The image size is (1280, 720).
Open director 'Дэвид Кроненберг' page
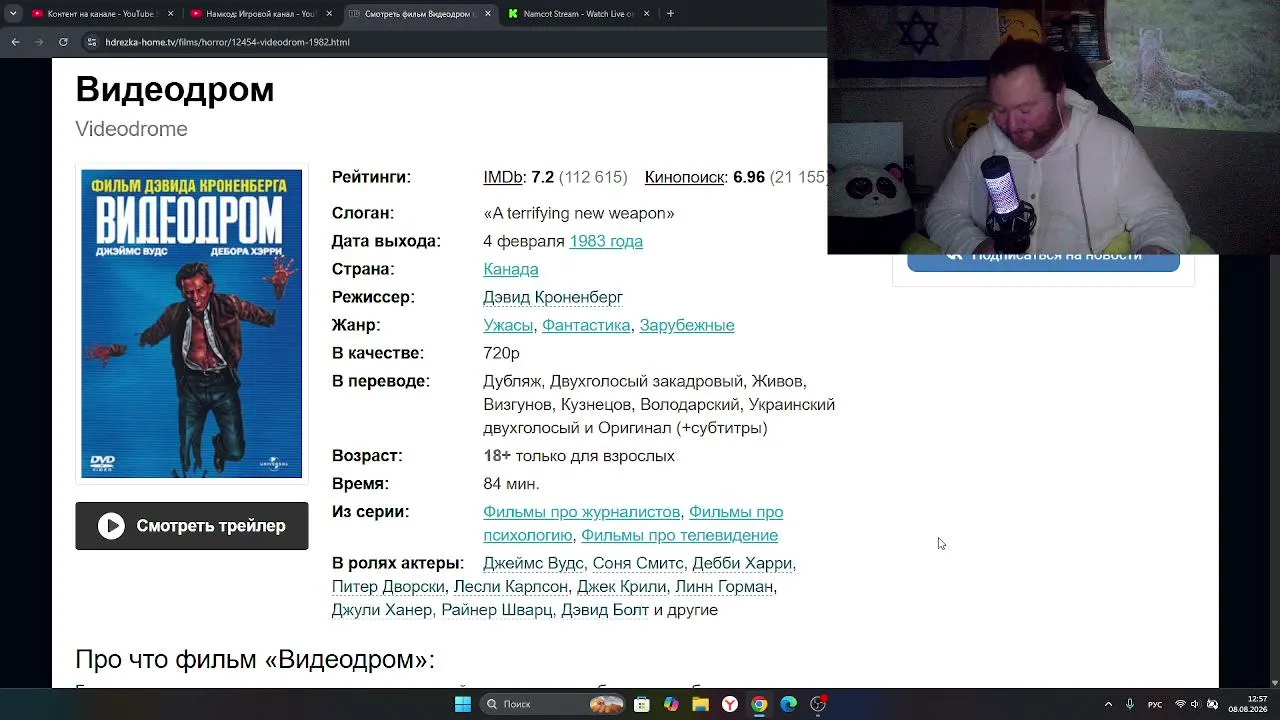[x=553, y=297]
